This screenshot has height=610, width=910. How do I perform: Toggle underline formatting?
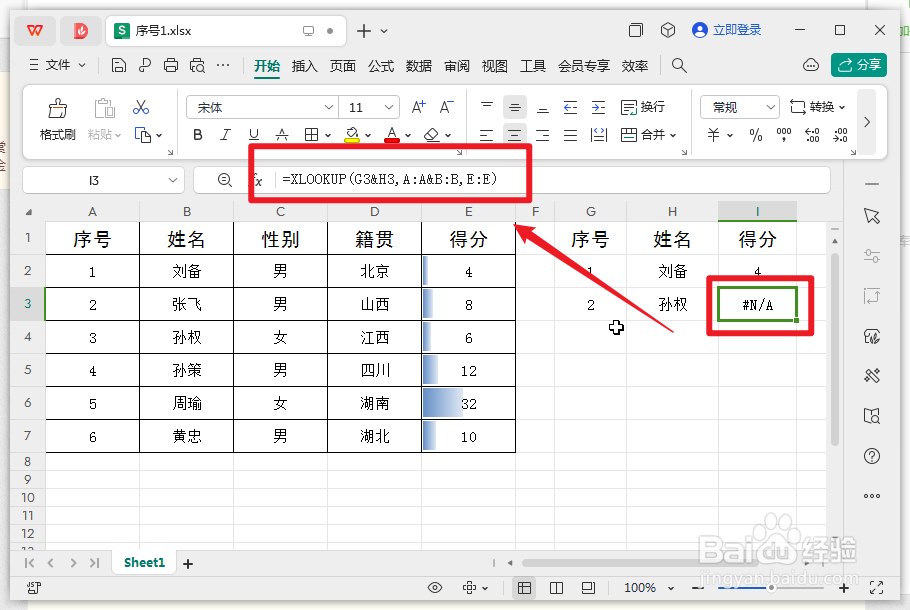[254, 134]
